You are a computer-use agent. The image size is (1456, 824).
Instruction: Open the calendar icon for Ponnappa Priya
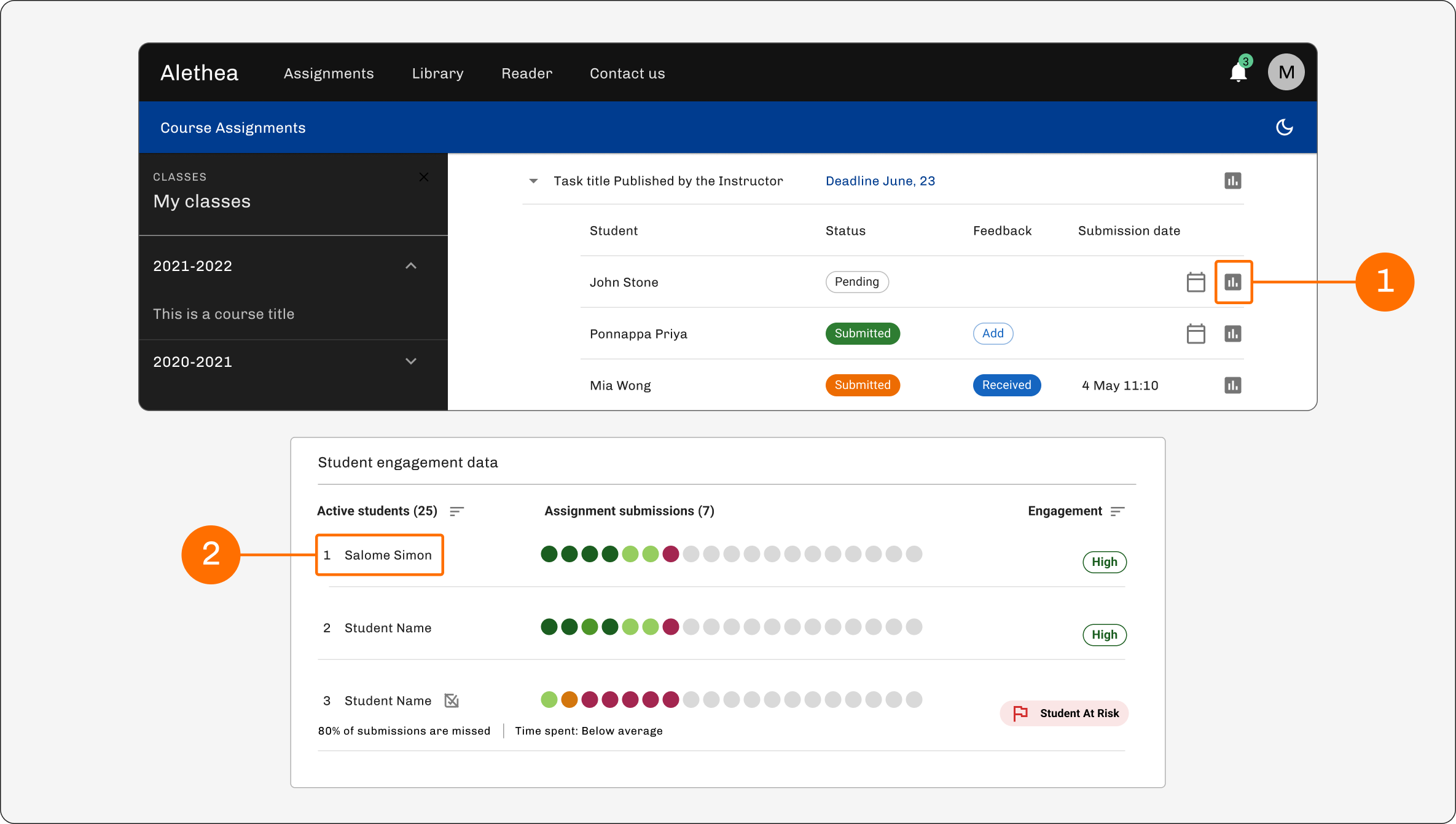[x=1196, y=334]
